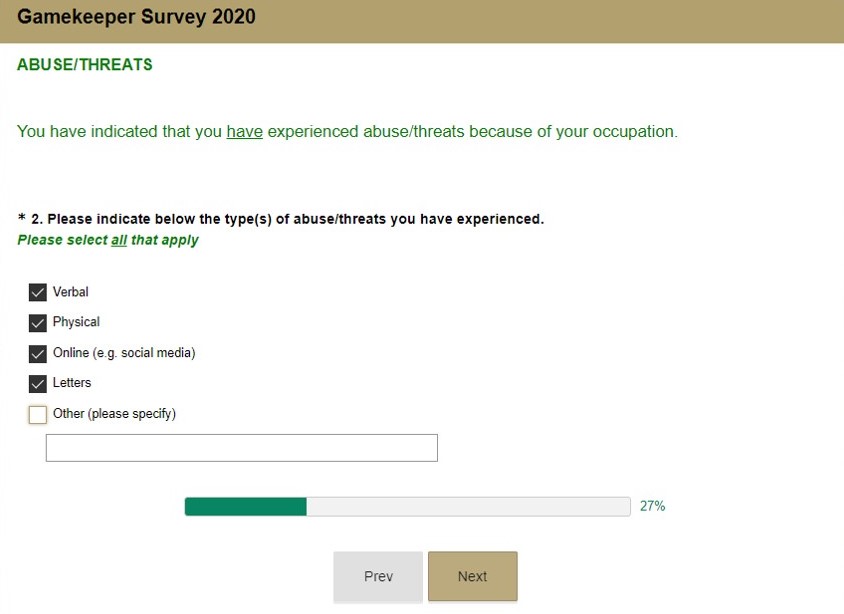Uncheck the Verbal checkbox
Viewport: 844px width, 614px height.
[38, 292]
